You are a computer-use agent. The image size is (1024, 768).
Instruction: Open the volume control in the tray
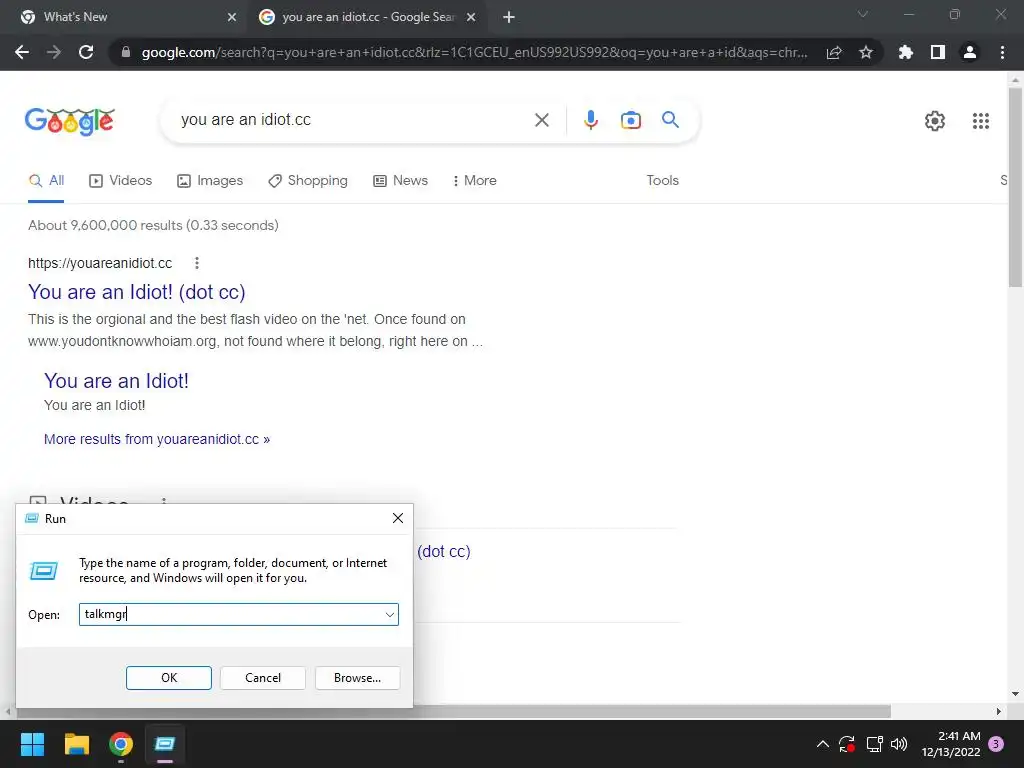click(x=899, y=744)
